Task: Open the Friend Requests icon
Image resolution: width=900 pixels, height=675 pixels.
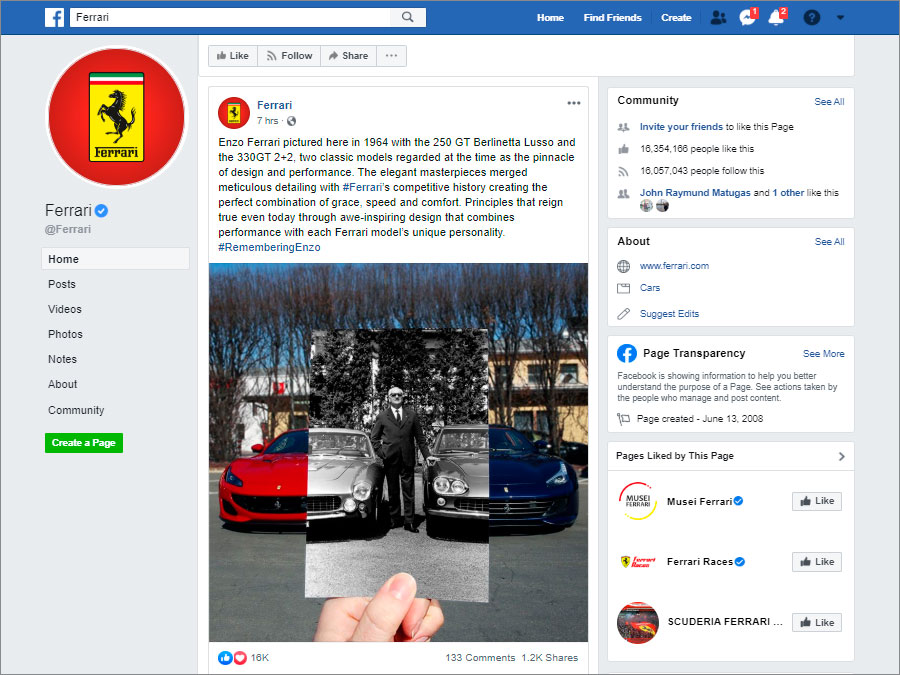Action: click(718, 18)
